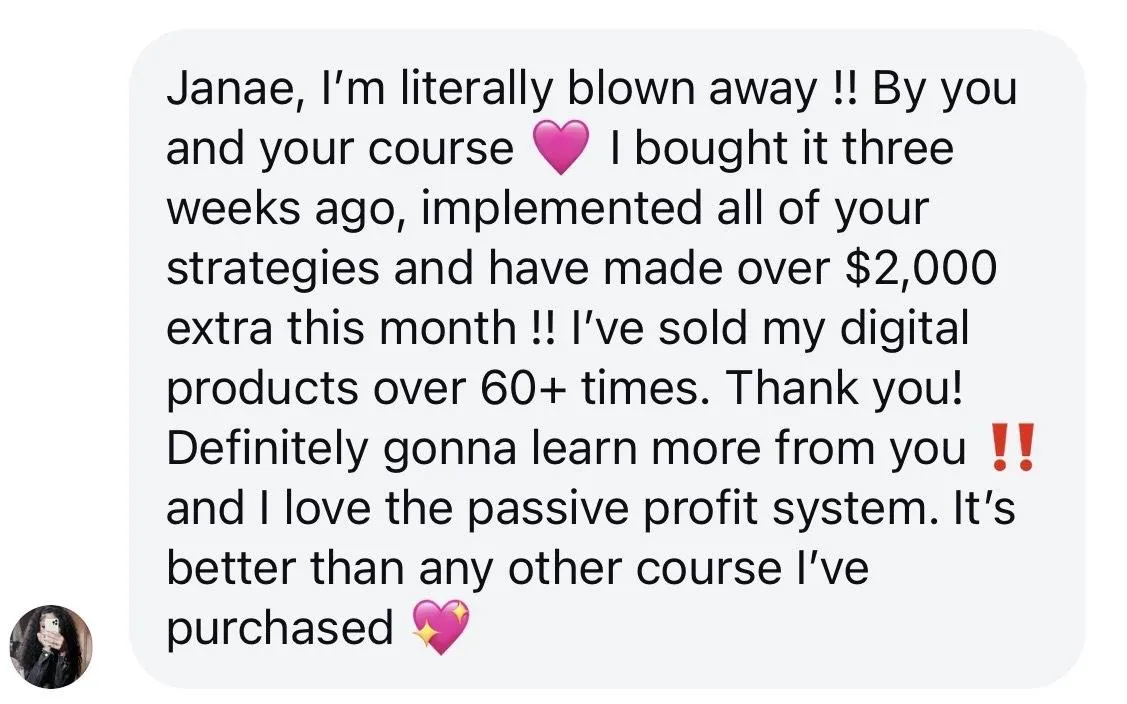
Task: Click the word 'implemented' in the message
Action: point(561,210)
